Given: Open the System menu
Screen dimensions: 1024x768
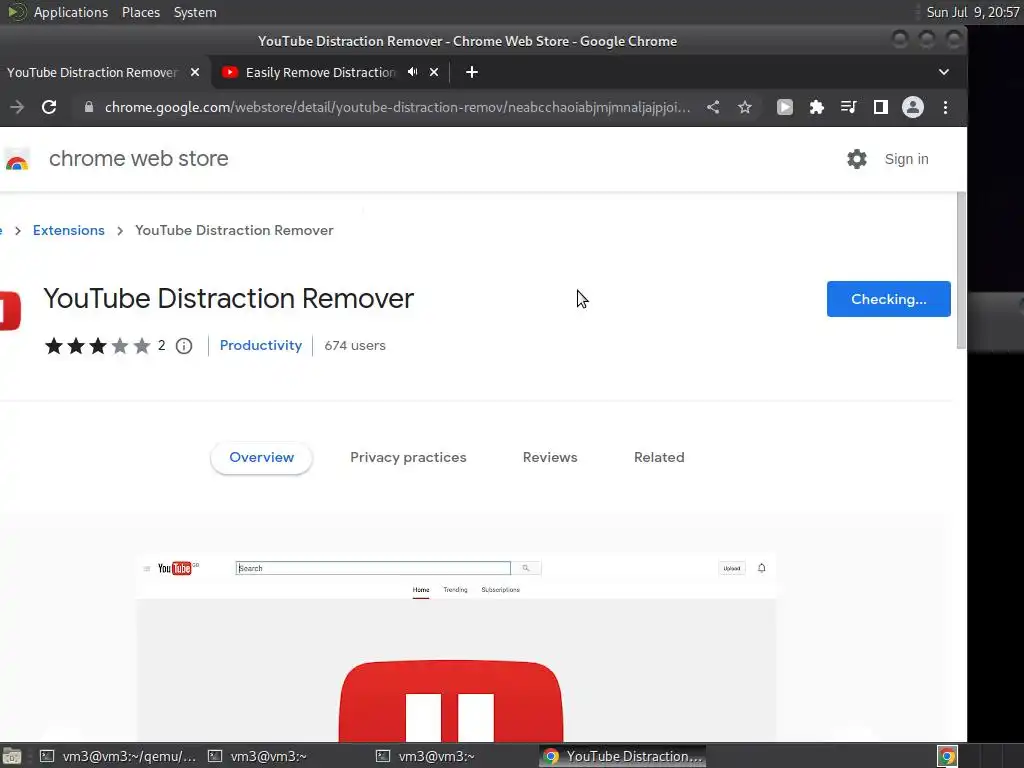Looking at the screenshot, I should pos(195,12).
